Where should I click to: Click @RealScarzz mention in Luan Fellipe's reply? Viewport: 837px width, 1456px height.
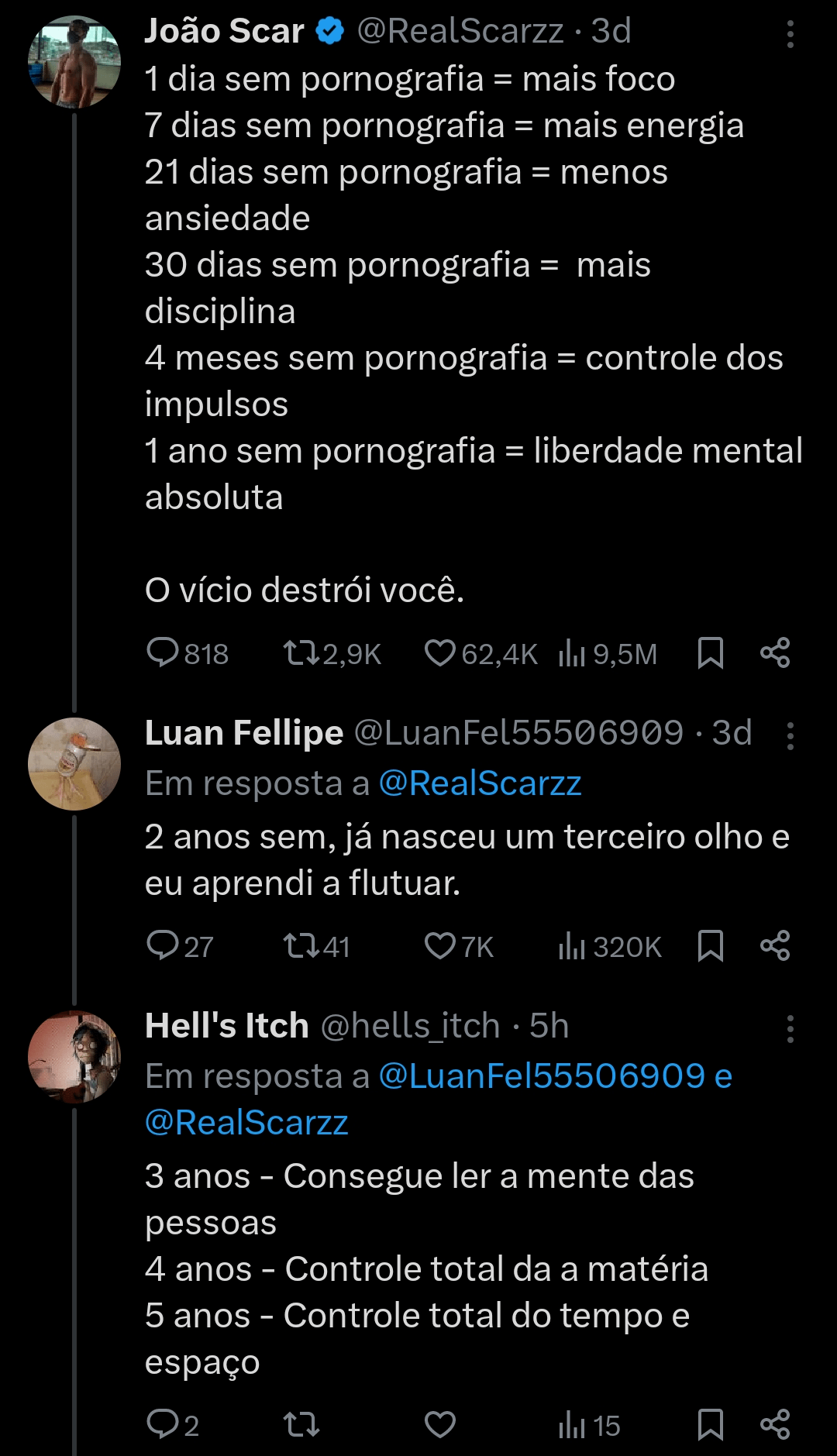coord(480,783)
